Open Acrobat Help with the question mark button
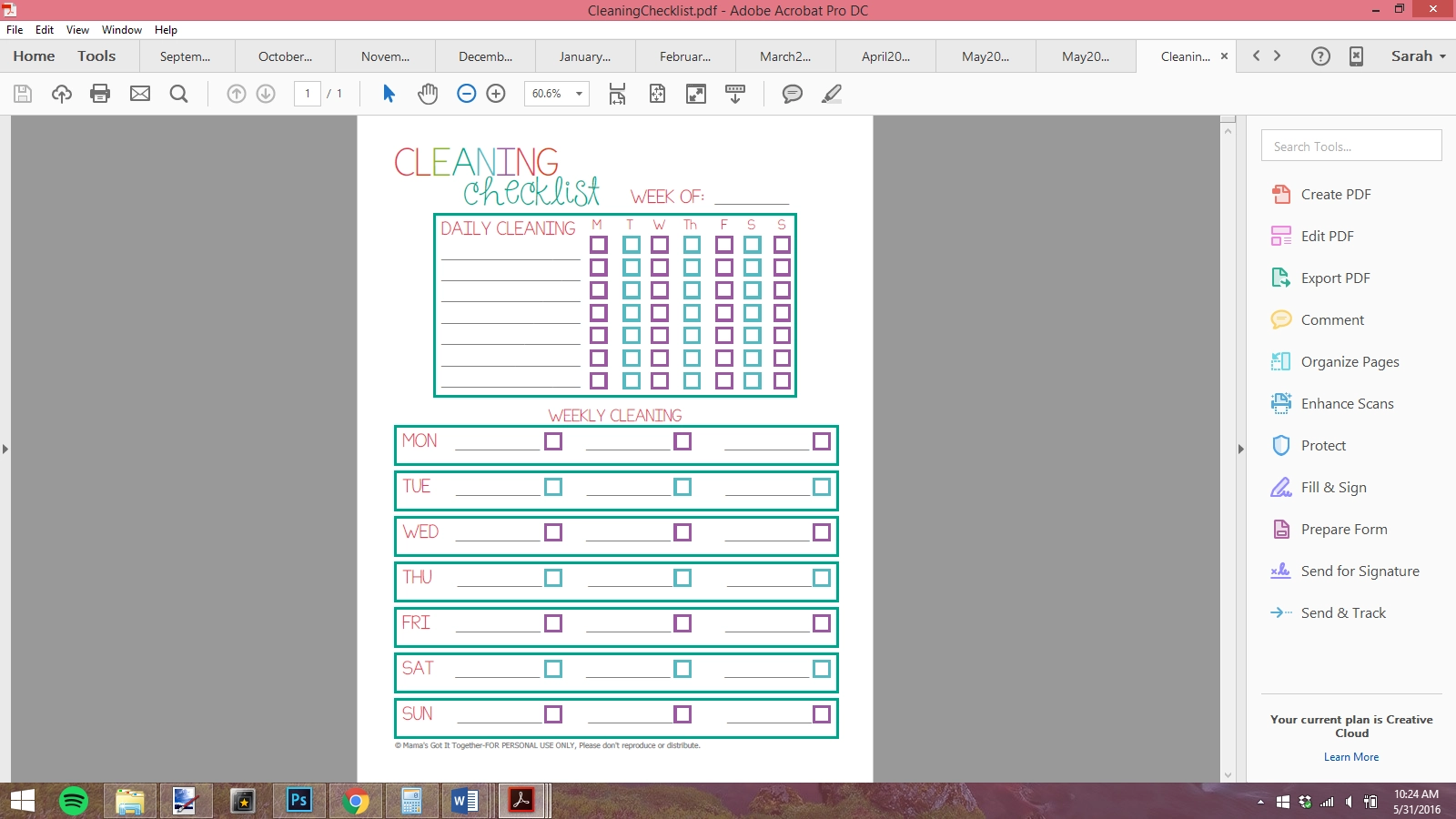The height and width of the screenshot is (819, 1456). [1319, 56]
